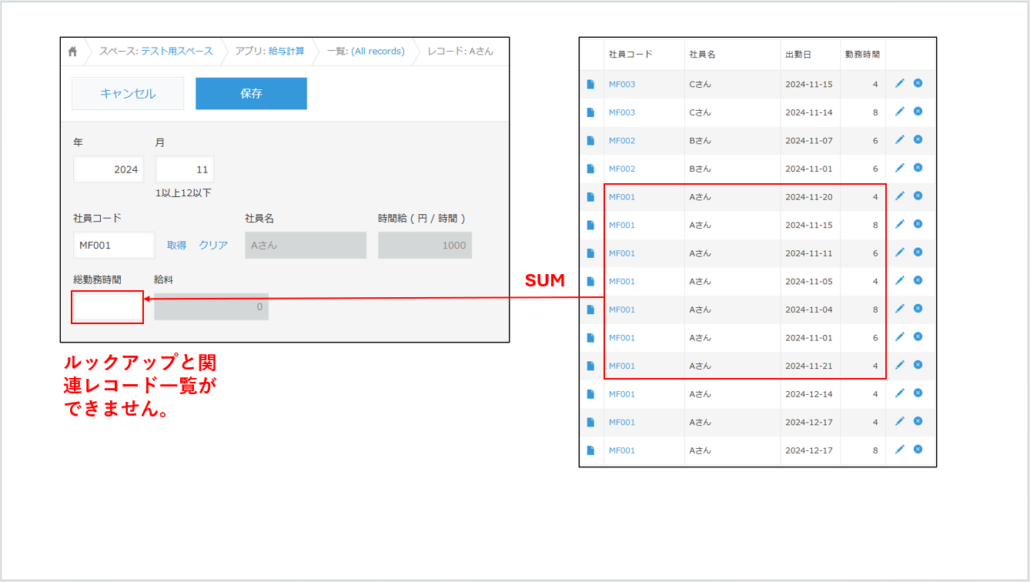Open record details icon for 2024-11-07 row
1030x582 pixels.
590,140
